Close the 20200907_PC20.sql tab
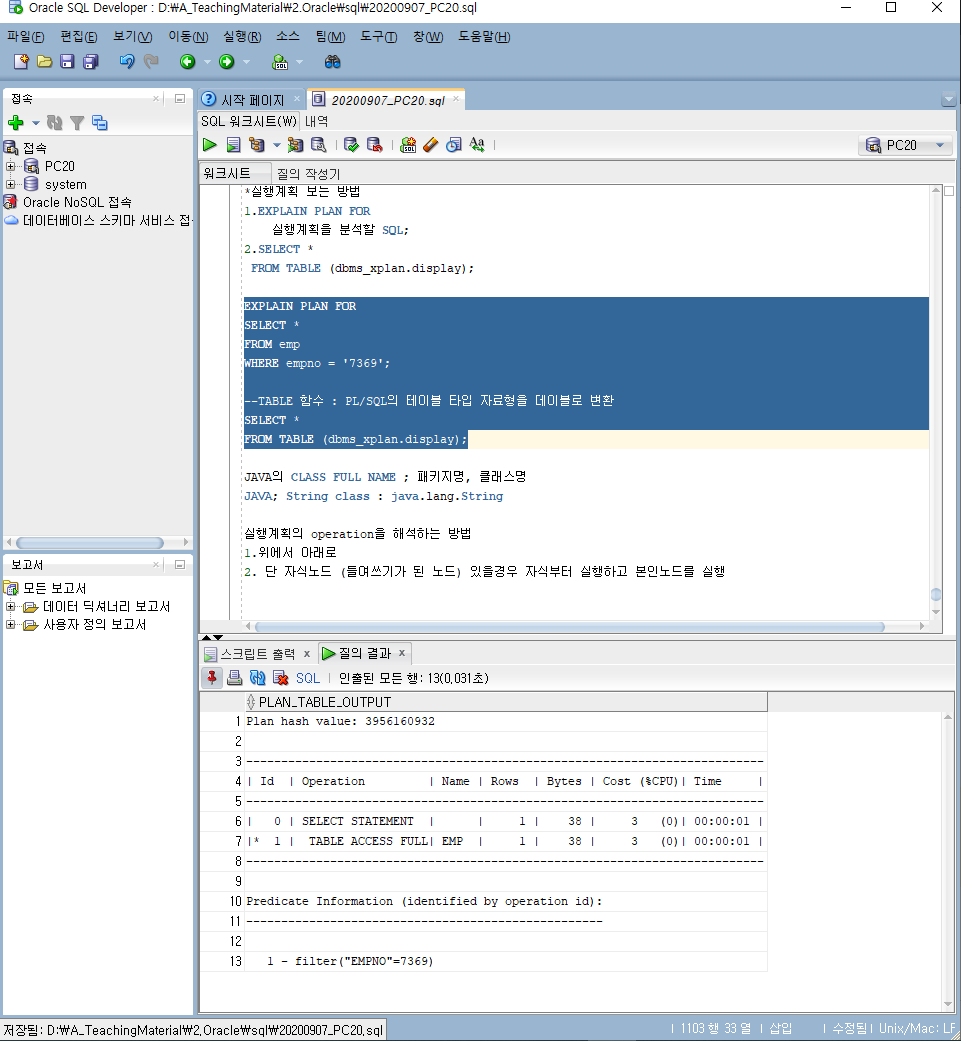Viewport: 961px width, 1041px height. 456,99
